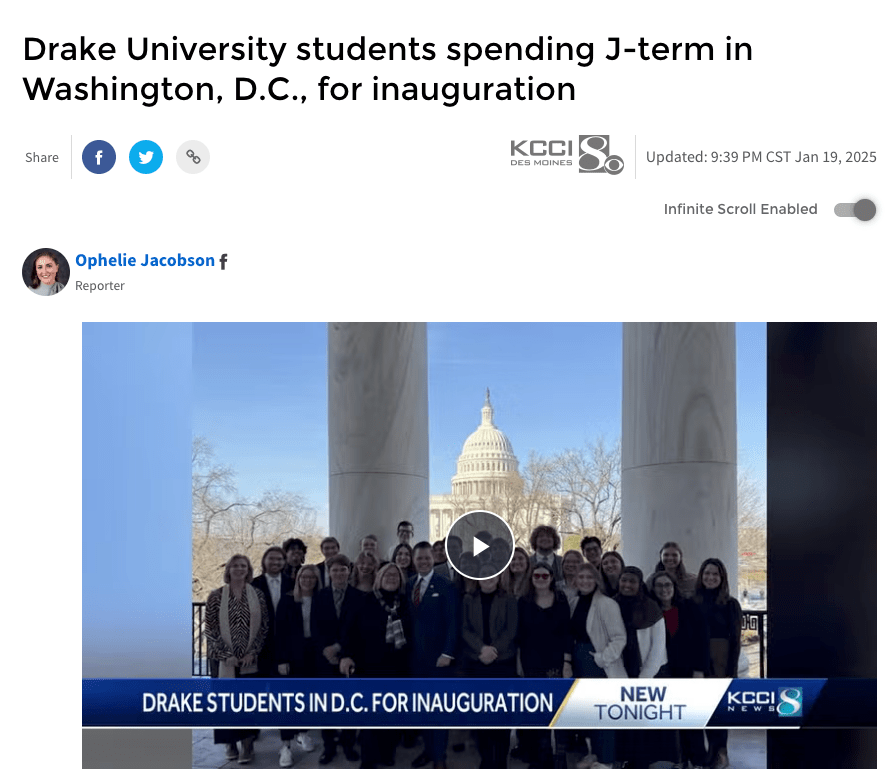Share article on Facebook
The height and width of the screenshot is (784, 889).
(x=99, y=157)
